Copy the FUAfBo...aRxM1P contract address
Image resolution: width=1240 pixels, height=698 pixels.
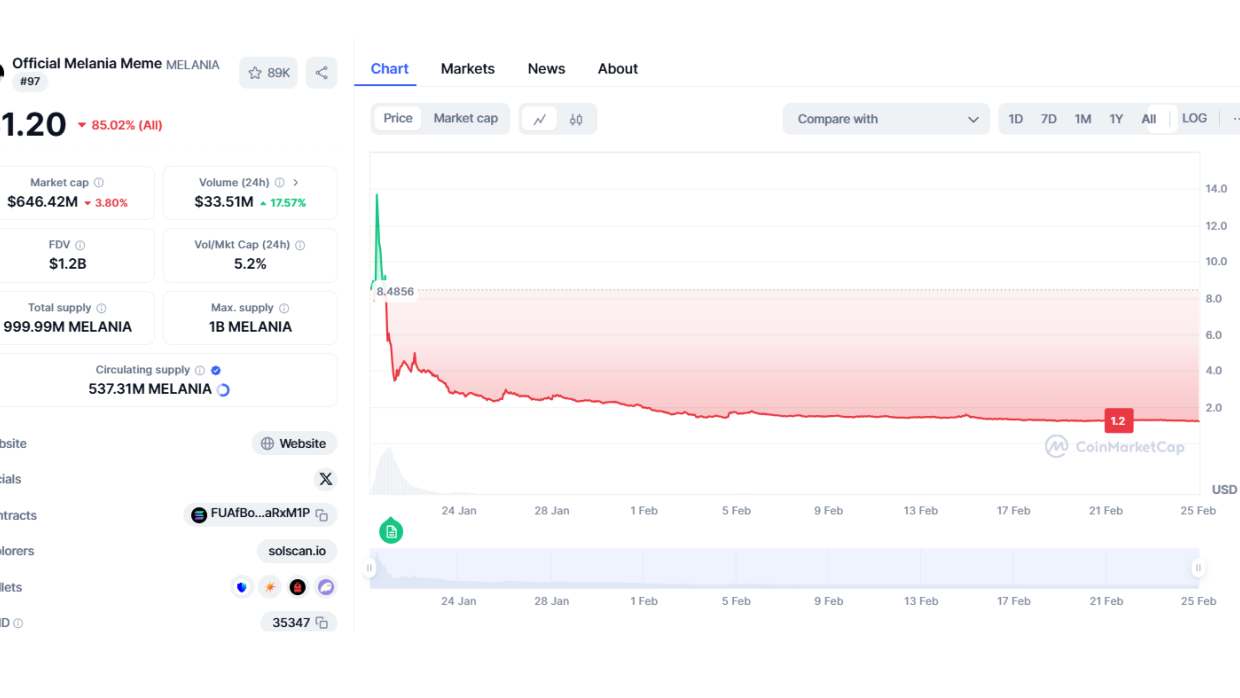pyautogui.click(x=322, y=515)
